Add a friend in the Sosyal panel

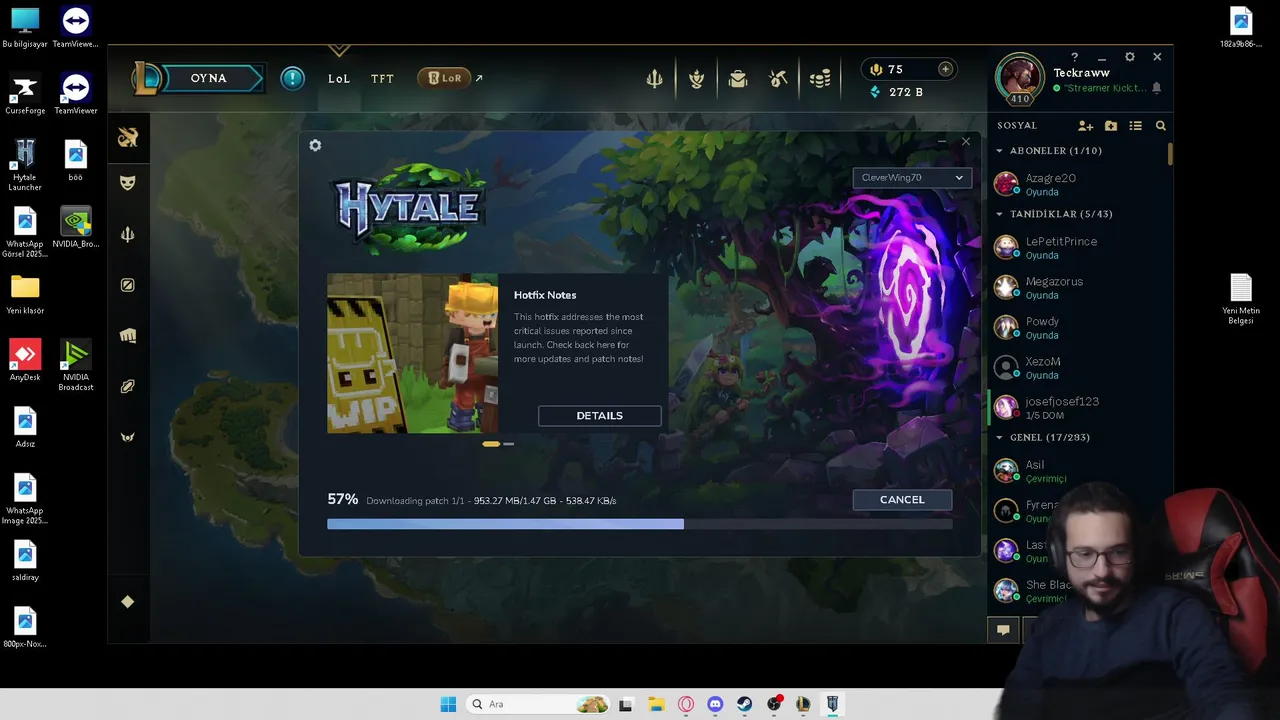(x=1085, y=126)
